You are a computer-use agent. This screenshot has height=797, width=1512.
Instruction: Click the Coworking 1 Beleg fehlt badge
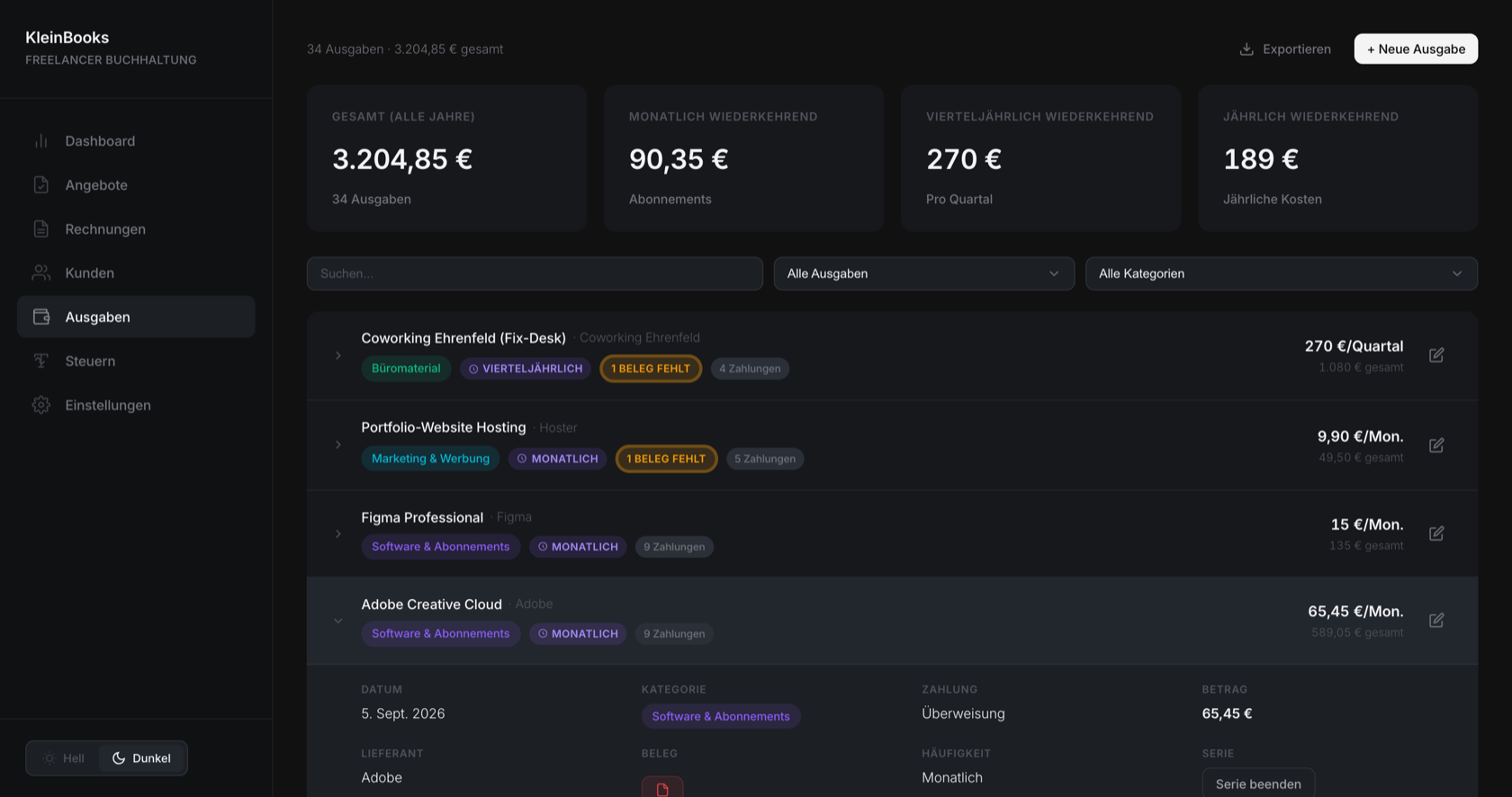pos(651,369)
